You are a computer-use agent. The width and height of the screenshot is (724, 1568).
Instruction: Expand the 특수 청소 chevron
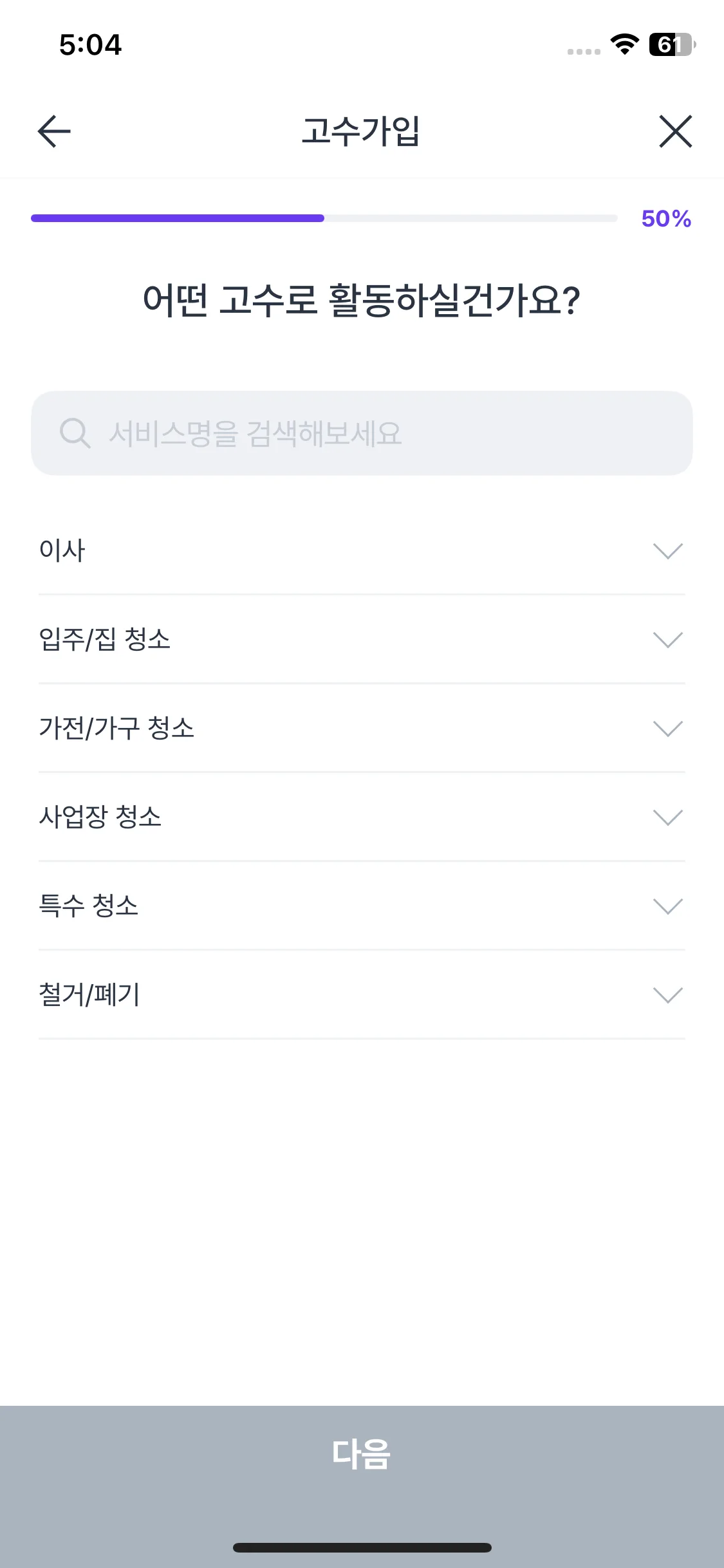[667, 906]
